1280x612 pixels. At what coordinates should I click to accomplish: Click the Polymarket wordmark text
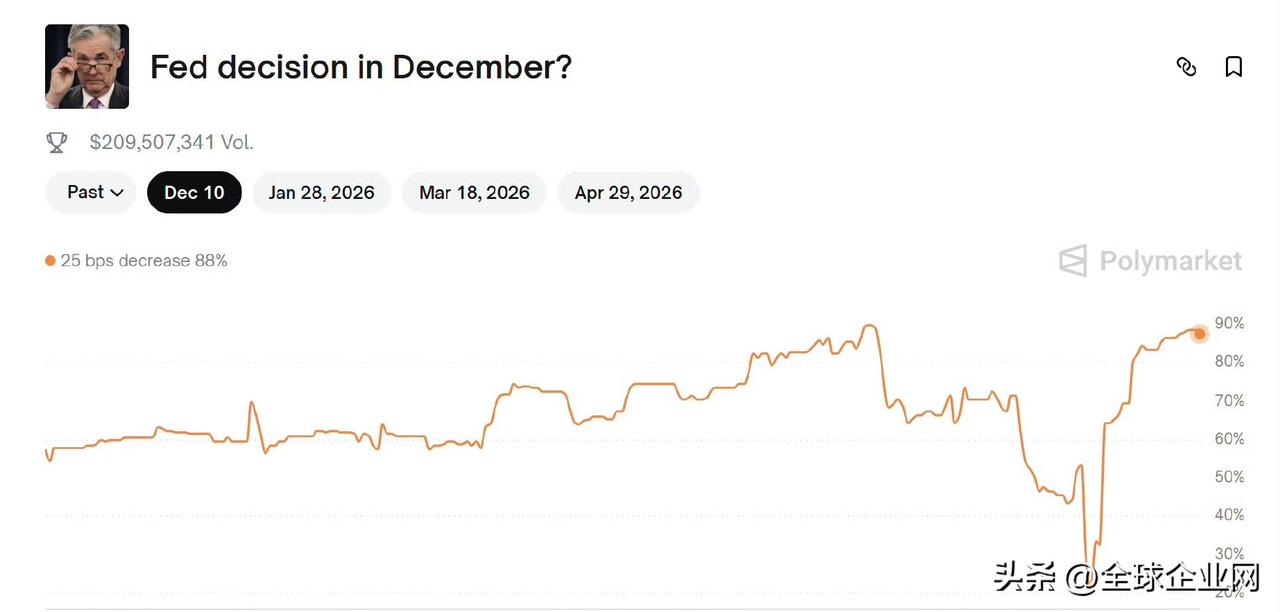[x=1170, y=261]
